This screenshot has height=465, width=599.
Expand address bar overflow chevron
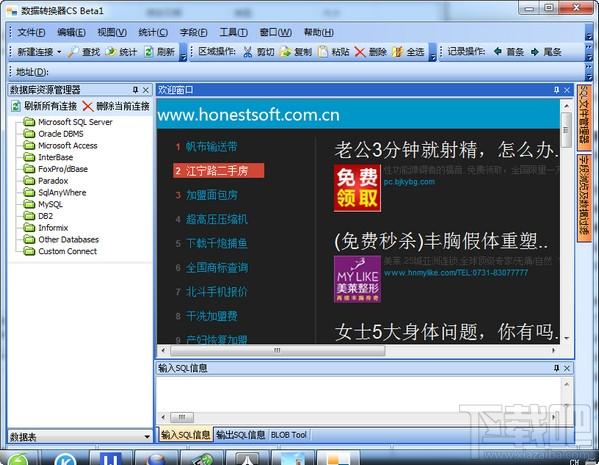(x=589, y=72)
